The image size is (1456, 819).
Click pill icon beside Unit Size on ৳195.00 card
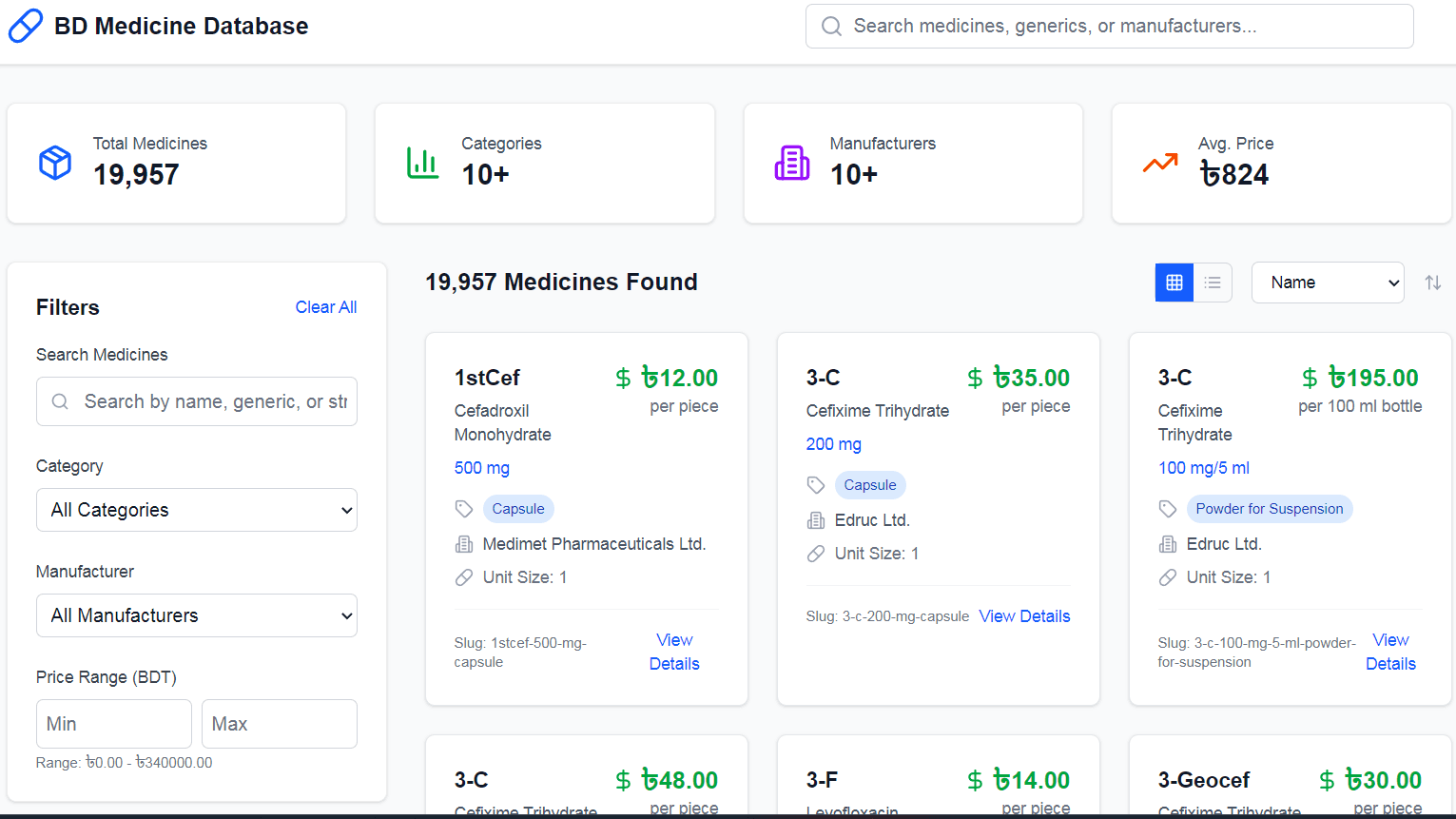pos(1168,577)
